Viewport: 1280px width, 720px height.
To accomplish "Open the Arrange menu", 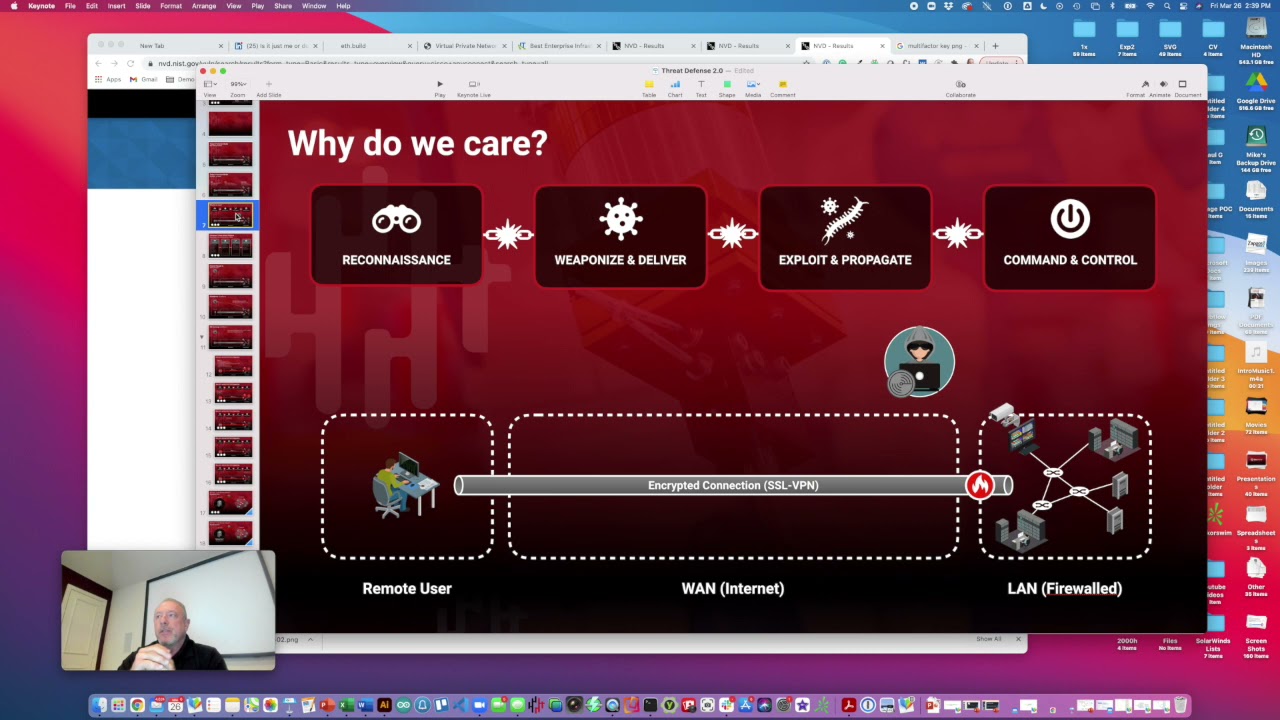I will [x=204, y=6].
